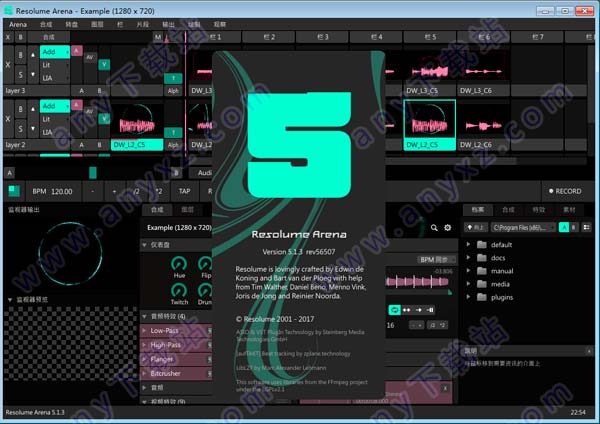The height and width of the screenshot is (424, 600).
Task: Toggle composition master M button
Action: (x=158, y=37)
